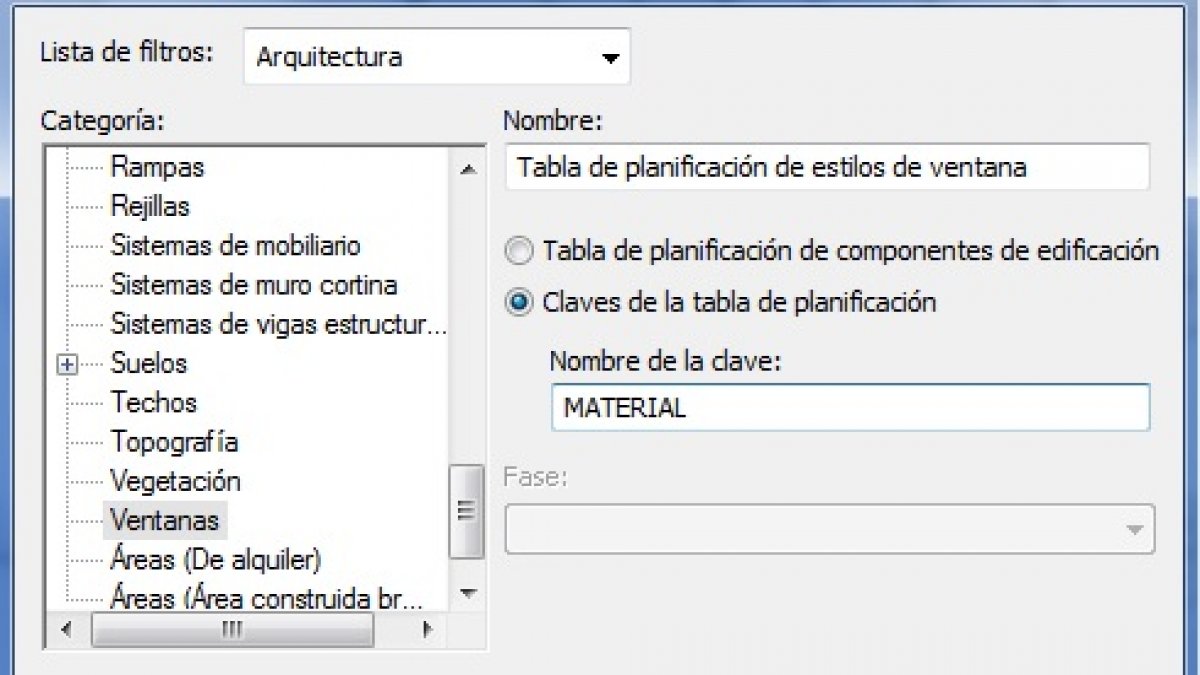Select Rejillas category
1200x675 pixels.
pos(150,207)
